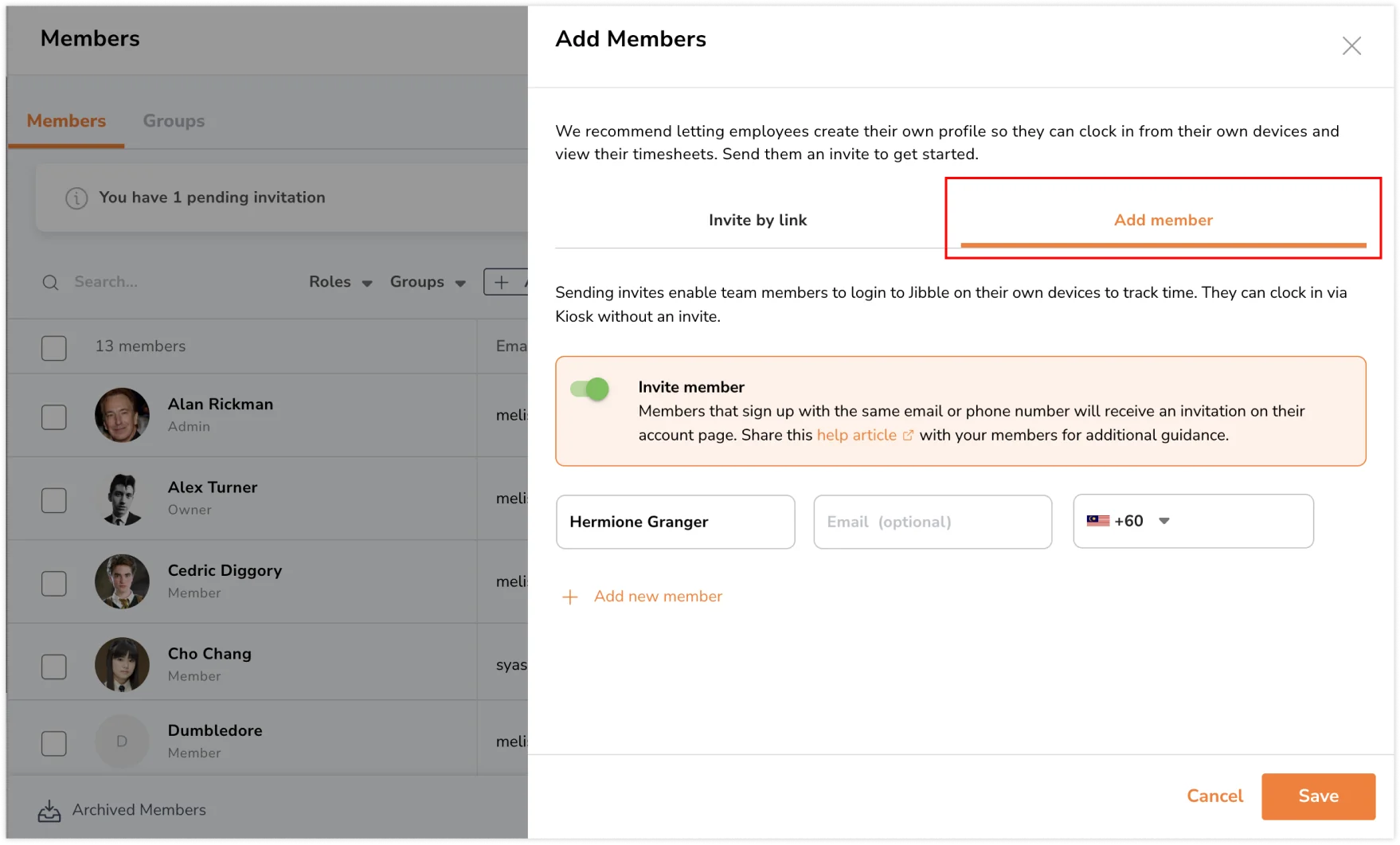Click the Hermione Granger name field

(675, 522)
